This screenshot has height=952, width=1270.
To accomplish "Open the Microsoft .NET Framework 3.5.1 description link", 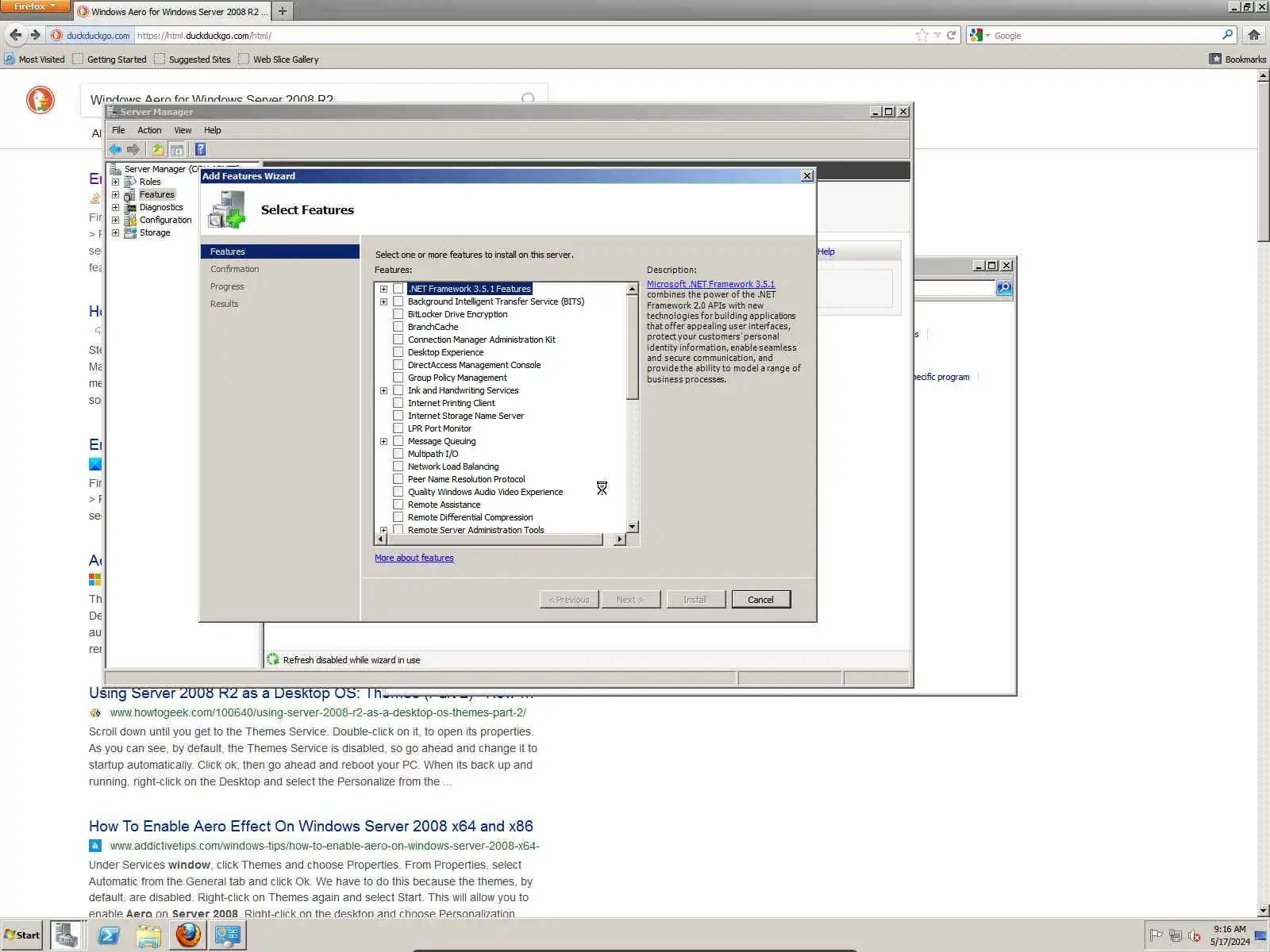I will pyautogui.click(x=710, y=284).
